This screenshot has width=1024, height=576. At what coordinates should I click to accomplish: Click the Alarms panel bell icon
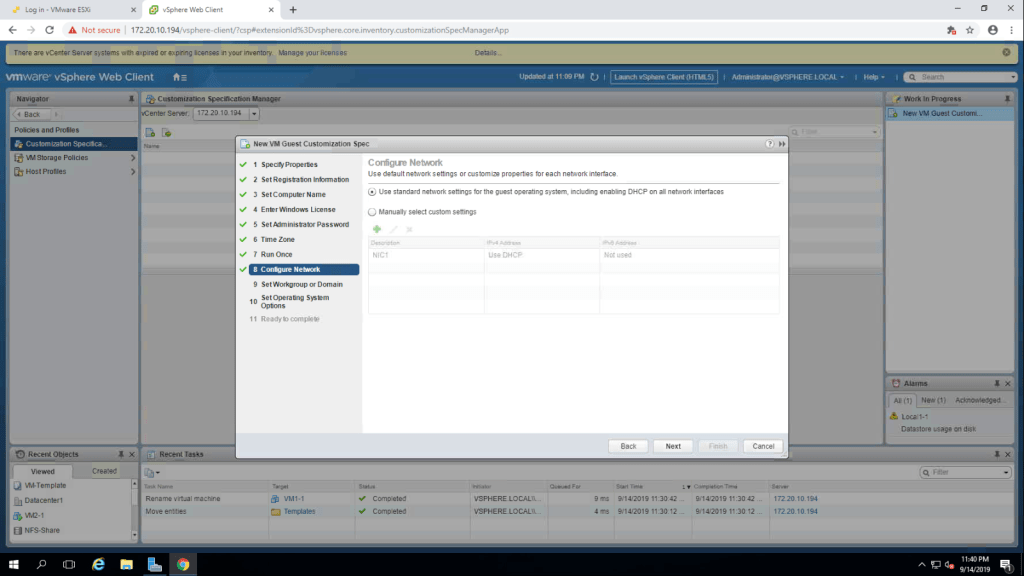click(895, 383)
